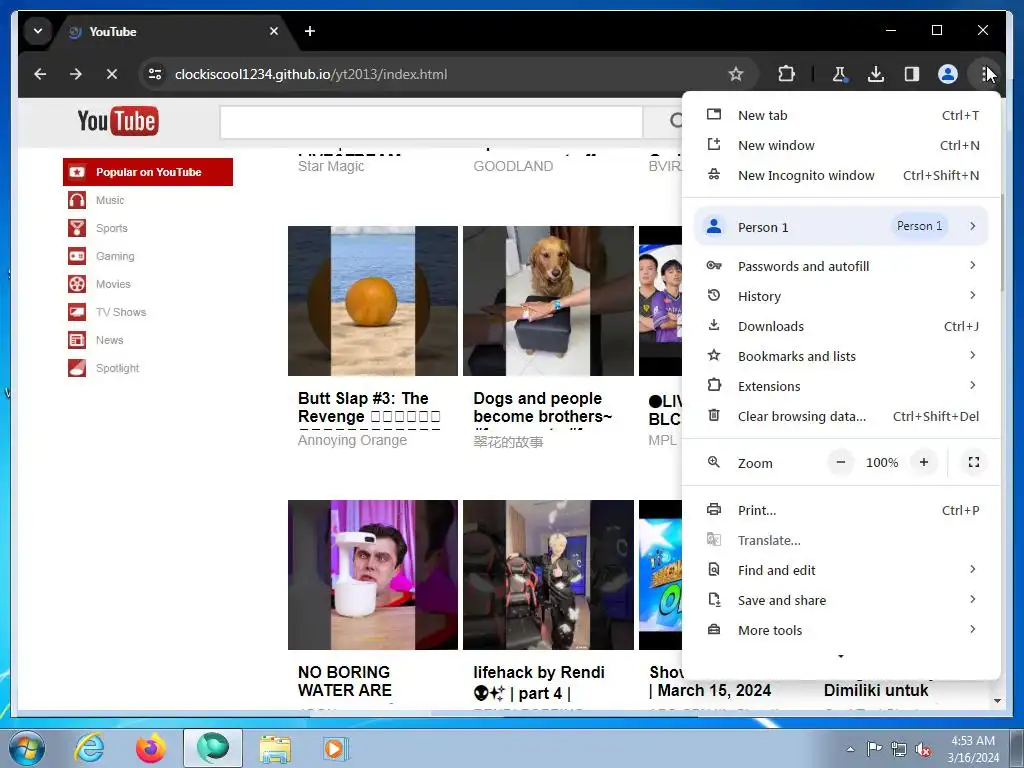Viewport: 1024px width, 768px height.
Task: Enter full screen via zoom row icon
Action: coord(974,462)
